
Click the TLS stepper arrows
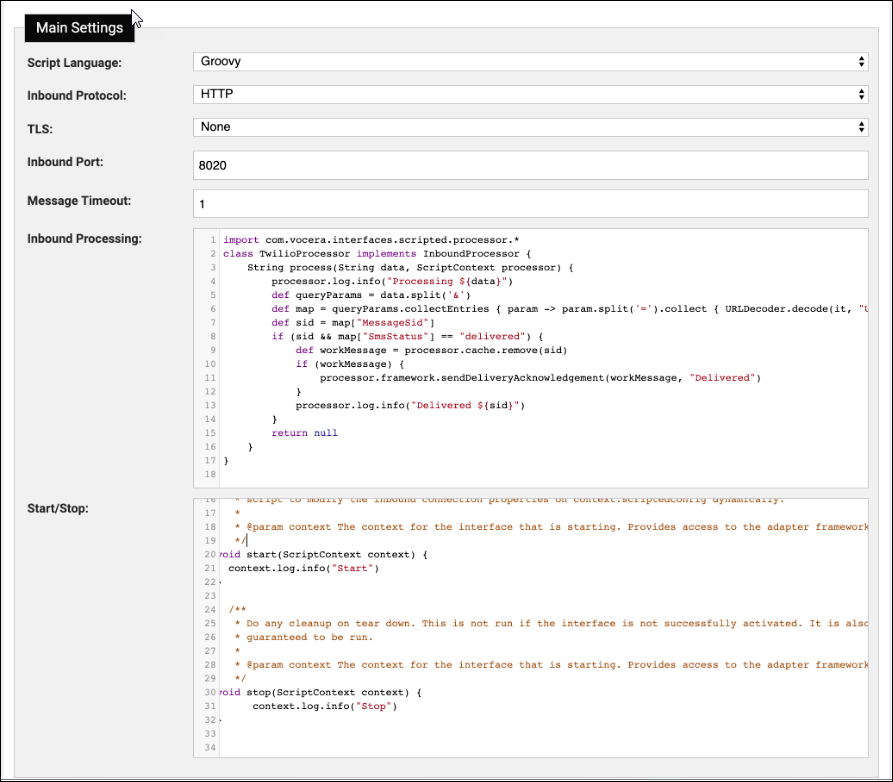pyautogui.click(x=860, y=127)
